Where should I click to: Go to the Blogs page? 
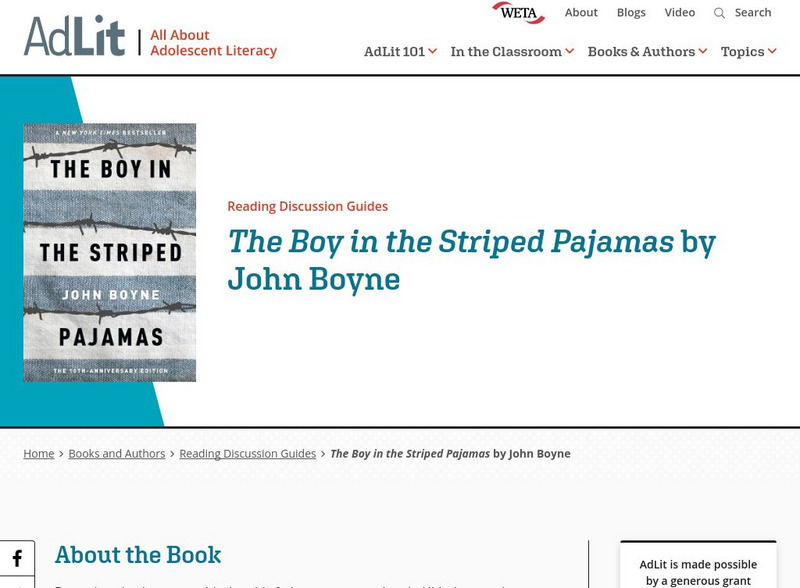tap(631, 13)
